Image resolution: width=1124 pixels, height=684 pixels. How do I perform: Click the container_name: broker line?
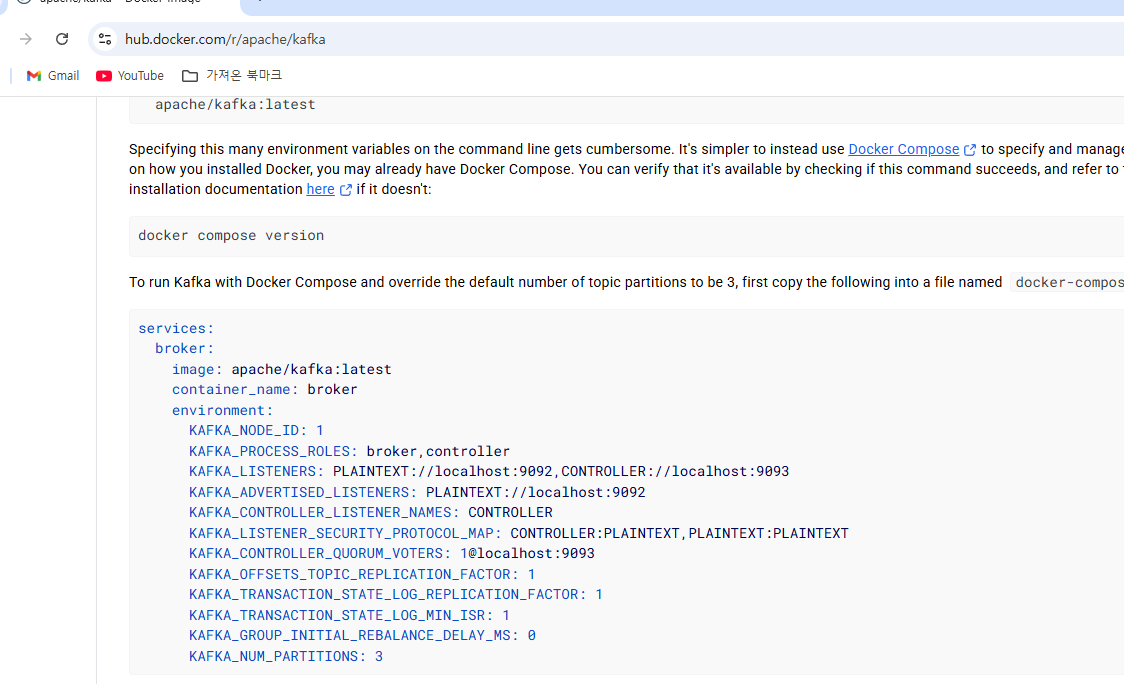click(264, 390)
